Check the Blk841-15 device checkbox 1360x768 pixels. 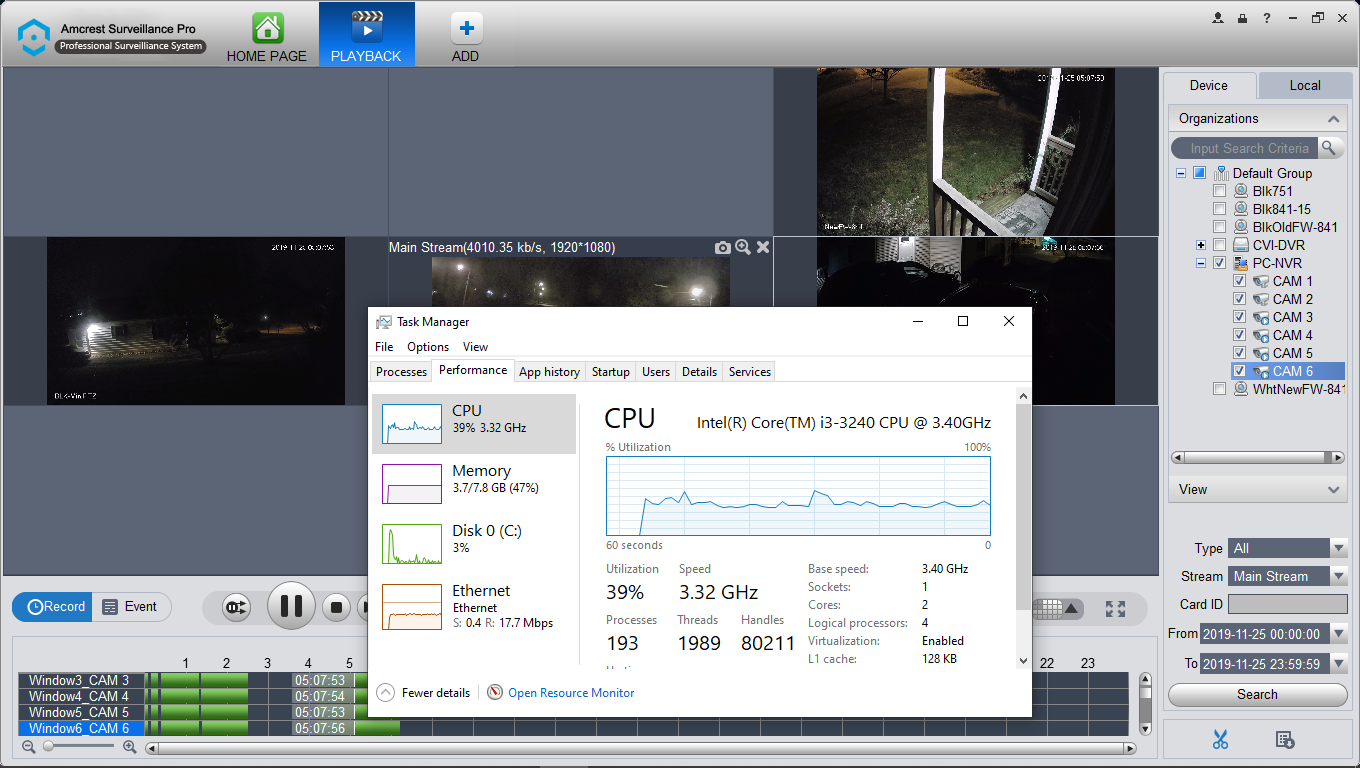(x=1219, y=209)
